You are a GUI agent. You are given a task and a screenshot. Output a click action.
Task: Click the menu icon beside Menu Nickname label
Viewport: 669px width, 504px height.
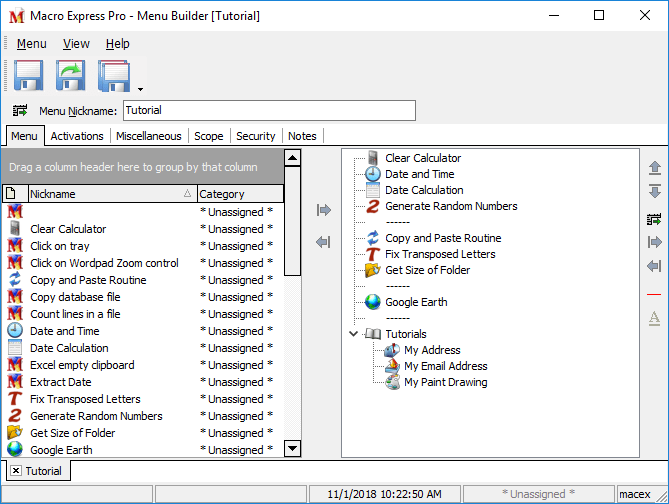click(x=20, y=111)
